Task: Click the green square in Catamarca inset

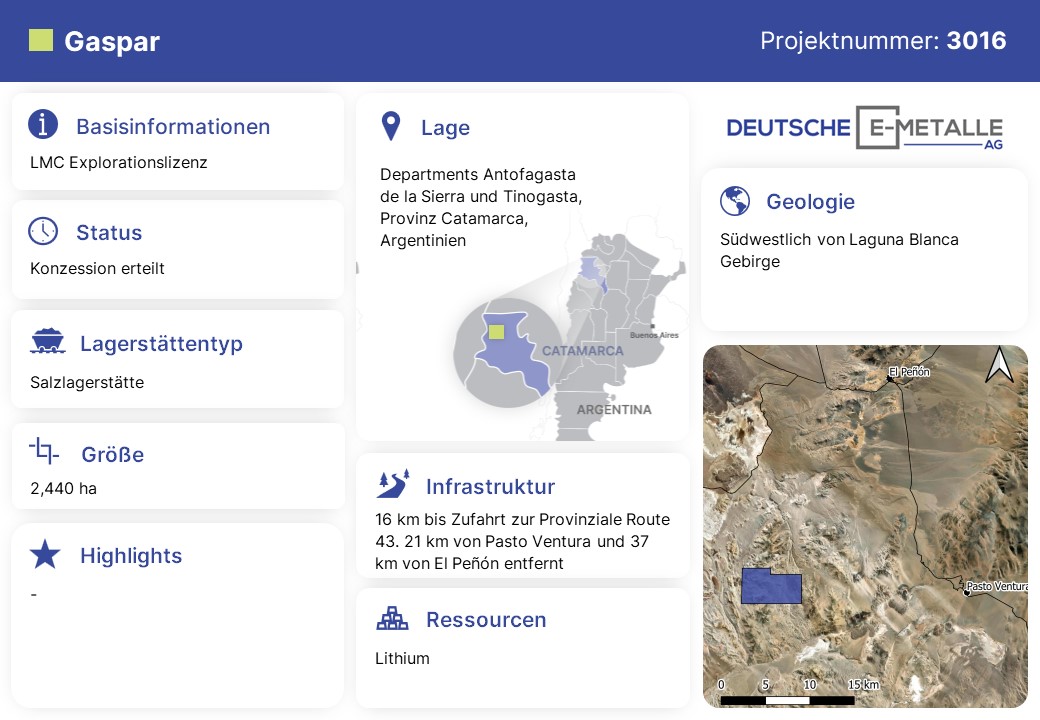Action: (495, 331)
